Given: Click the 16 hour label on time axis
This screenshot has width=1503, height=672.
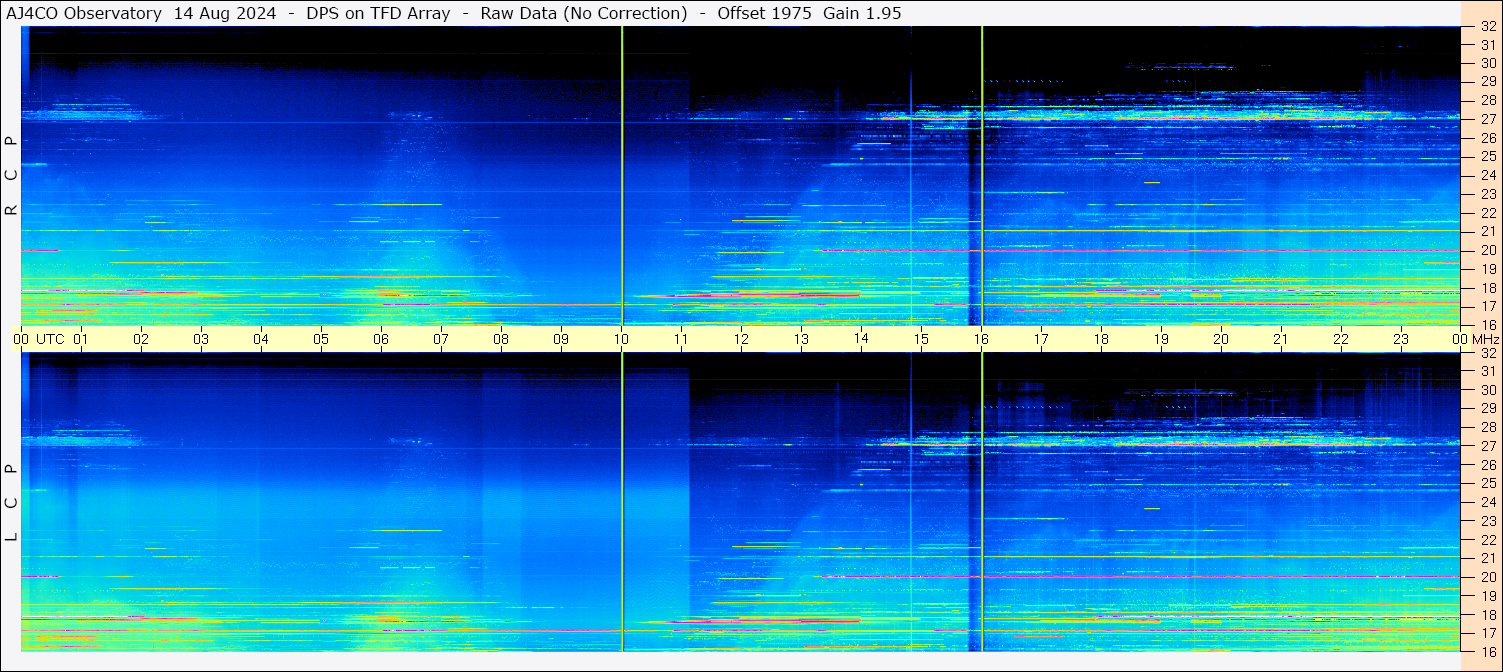Looking at the screenshot, I should coord(981,339).
